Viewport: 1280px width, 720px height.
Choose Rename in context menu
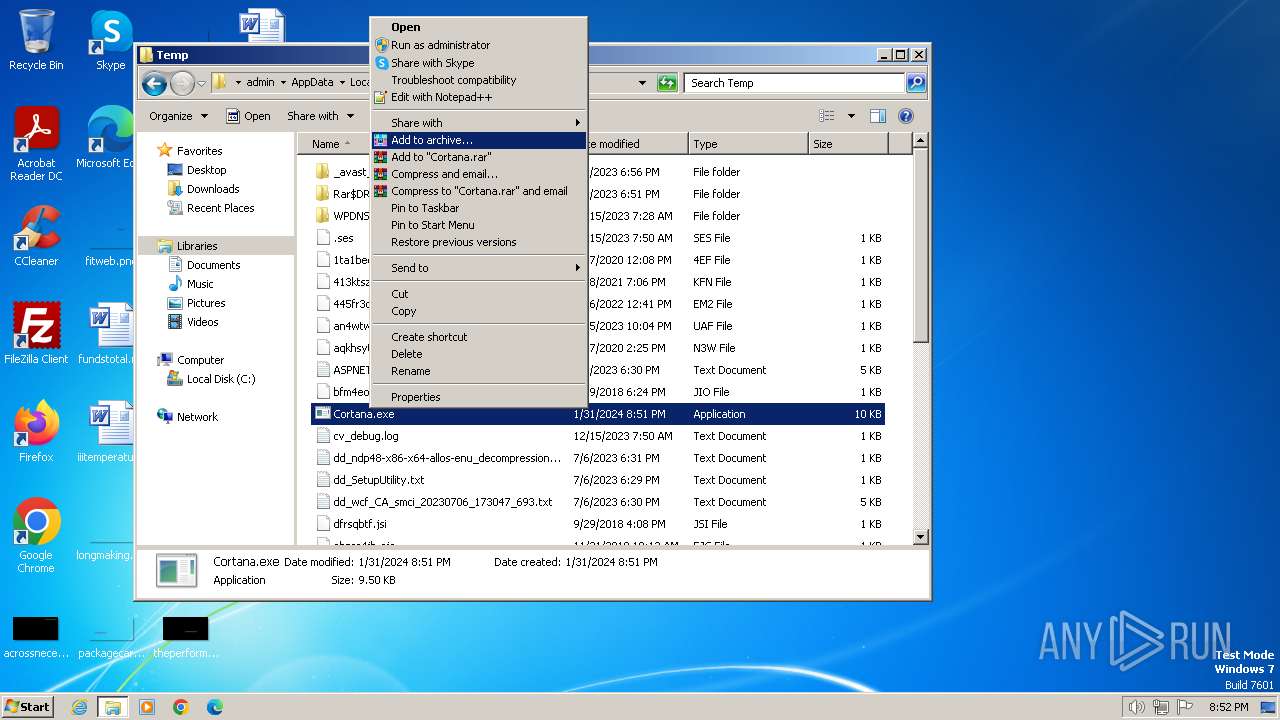[x=479, y=371]
